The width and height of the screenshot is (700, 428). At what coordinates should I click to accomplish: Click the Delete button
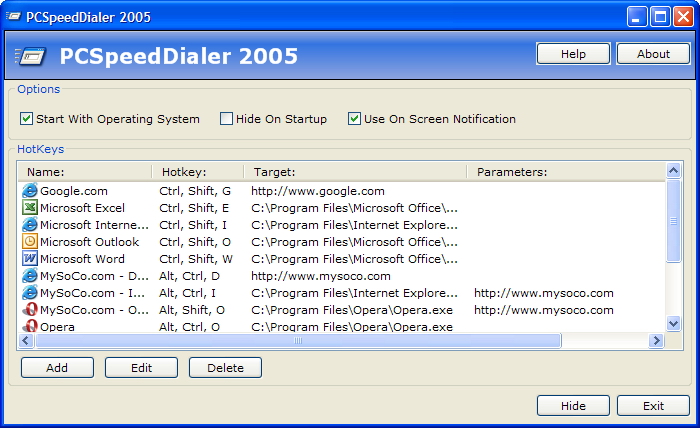[225, 368]
